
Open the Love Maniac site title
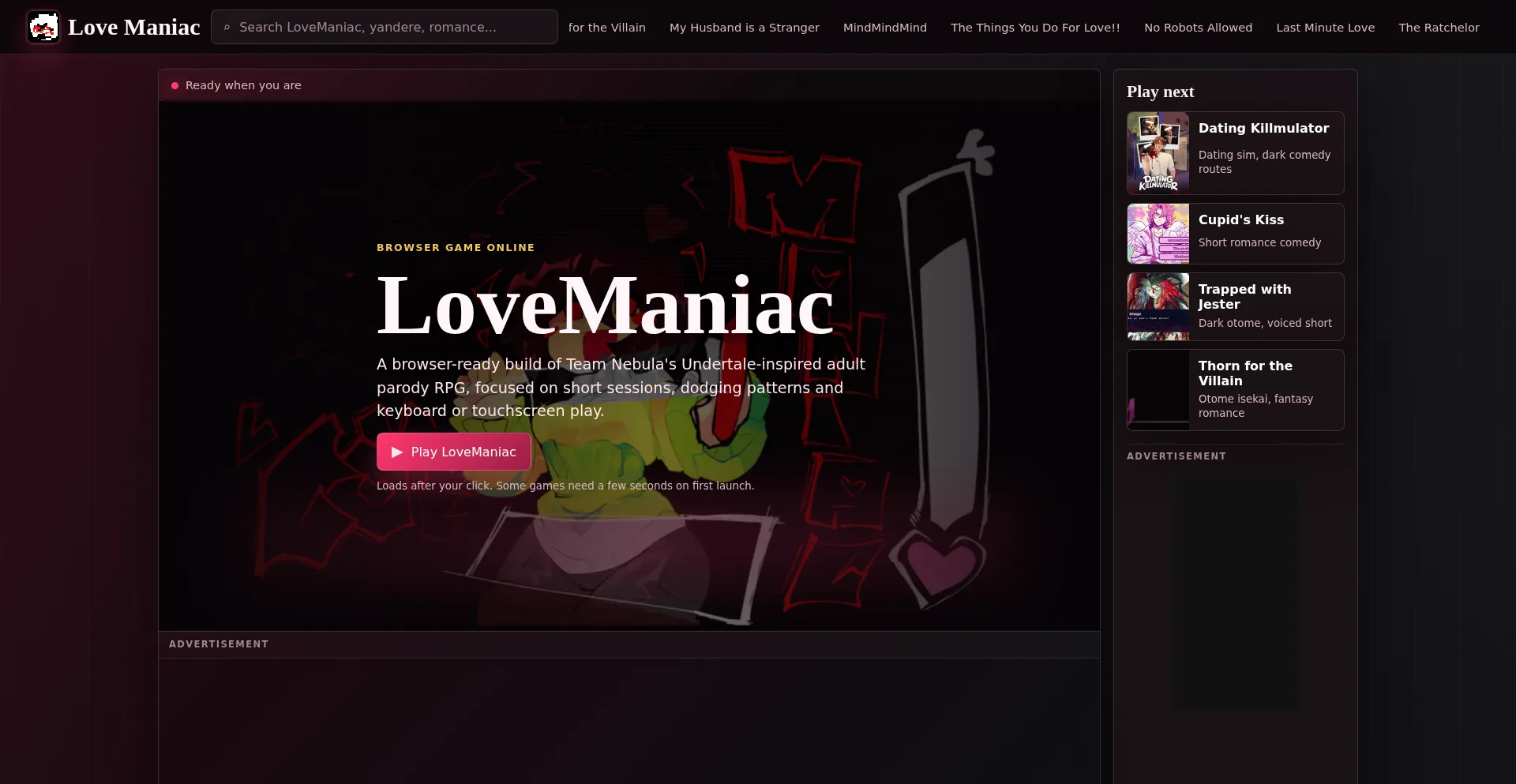click(133, 27)
